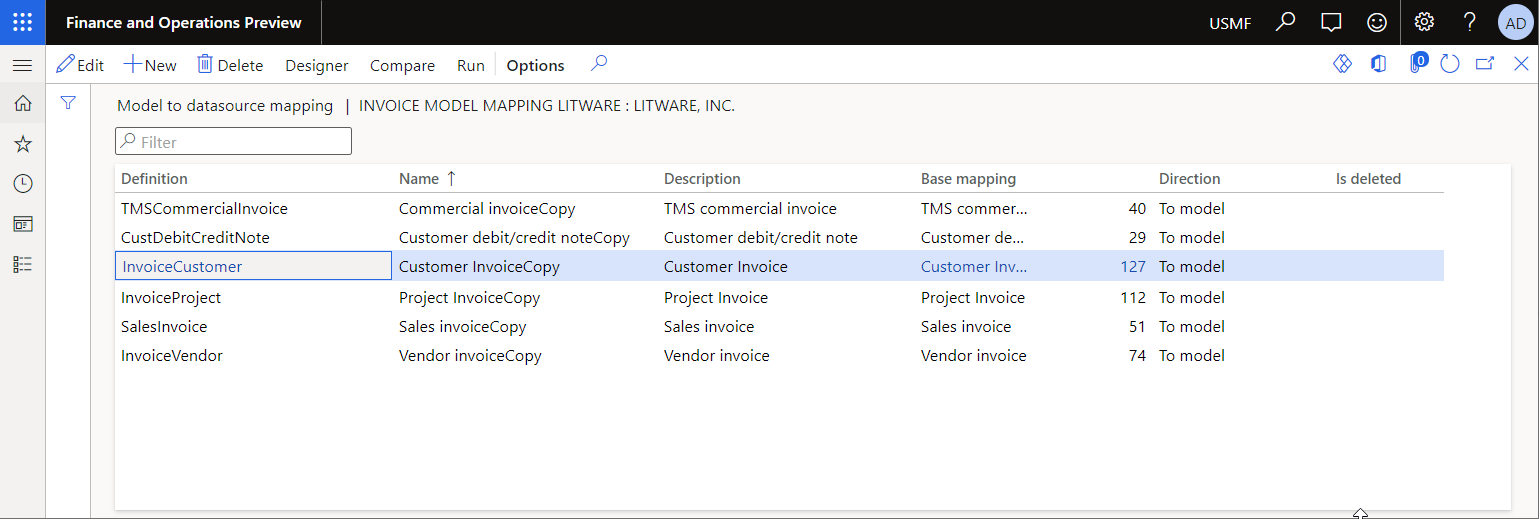
Task: Close the mapping page X icon
Action: pos(1521,64)
